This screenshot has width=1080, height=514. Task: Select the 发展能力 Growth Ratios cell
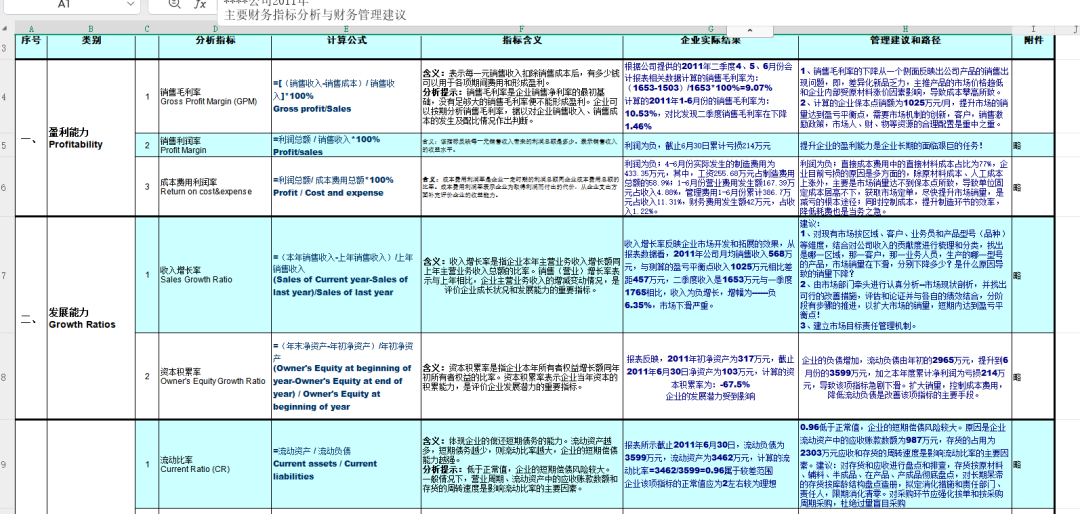click(91, 318)
